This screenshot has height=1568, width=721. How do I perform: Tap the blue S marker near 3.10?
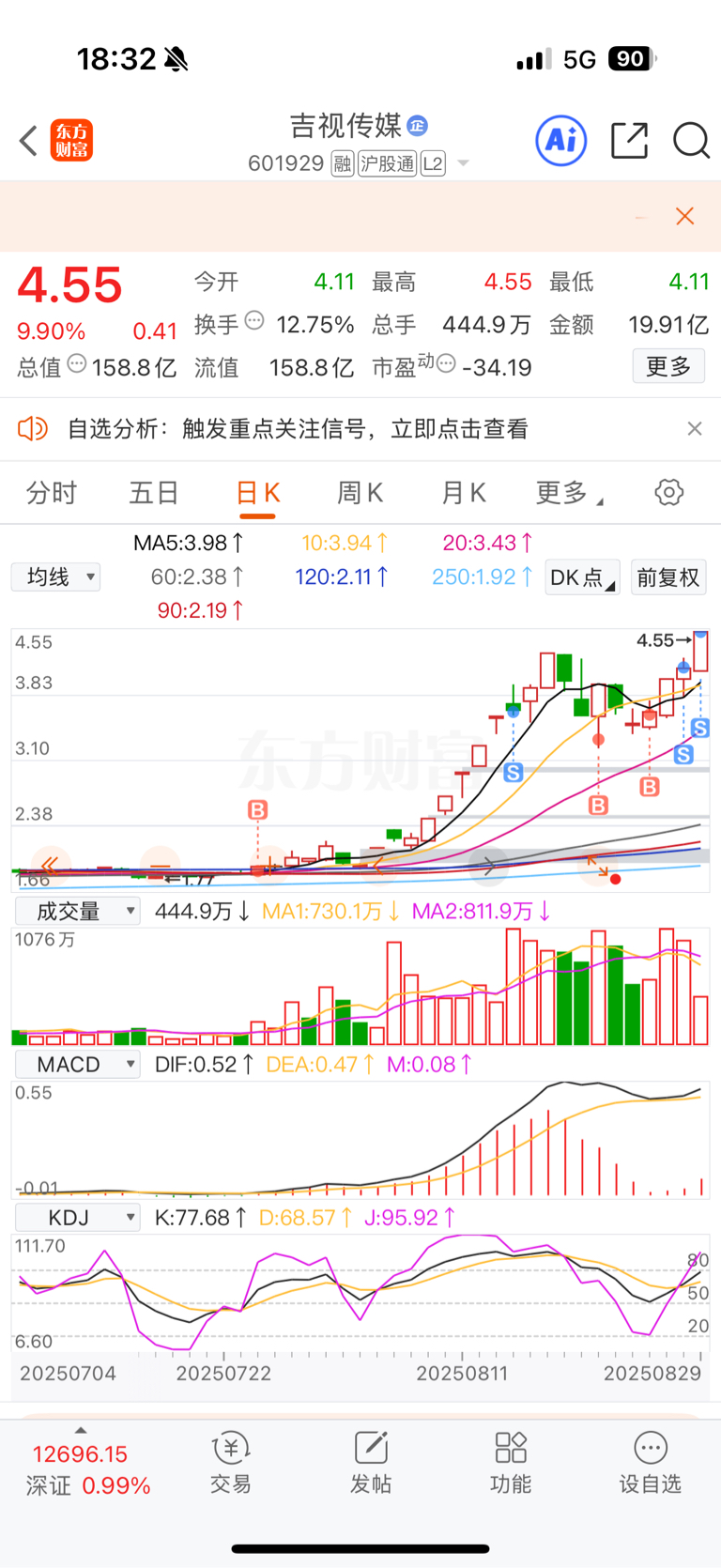tap(513, 773)
